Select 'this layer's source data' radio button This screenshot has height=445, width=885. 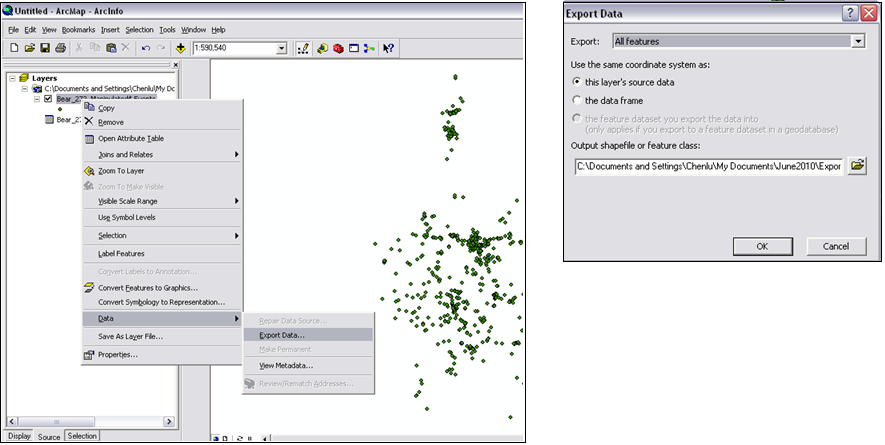click(577, 81)
